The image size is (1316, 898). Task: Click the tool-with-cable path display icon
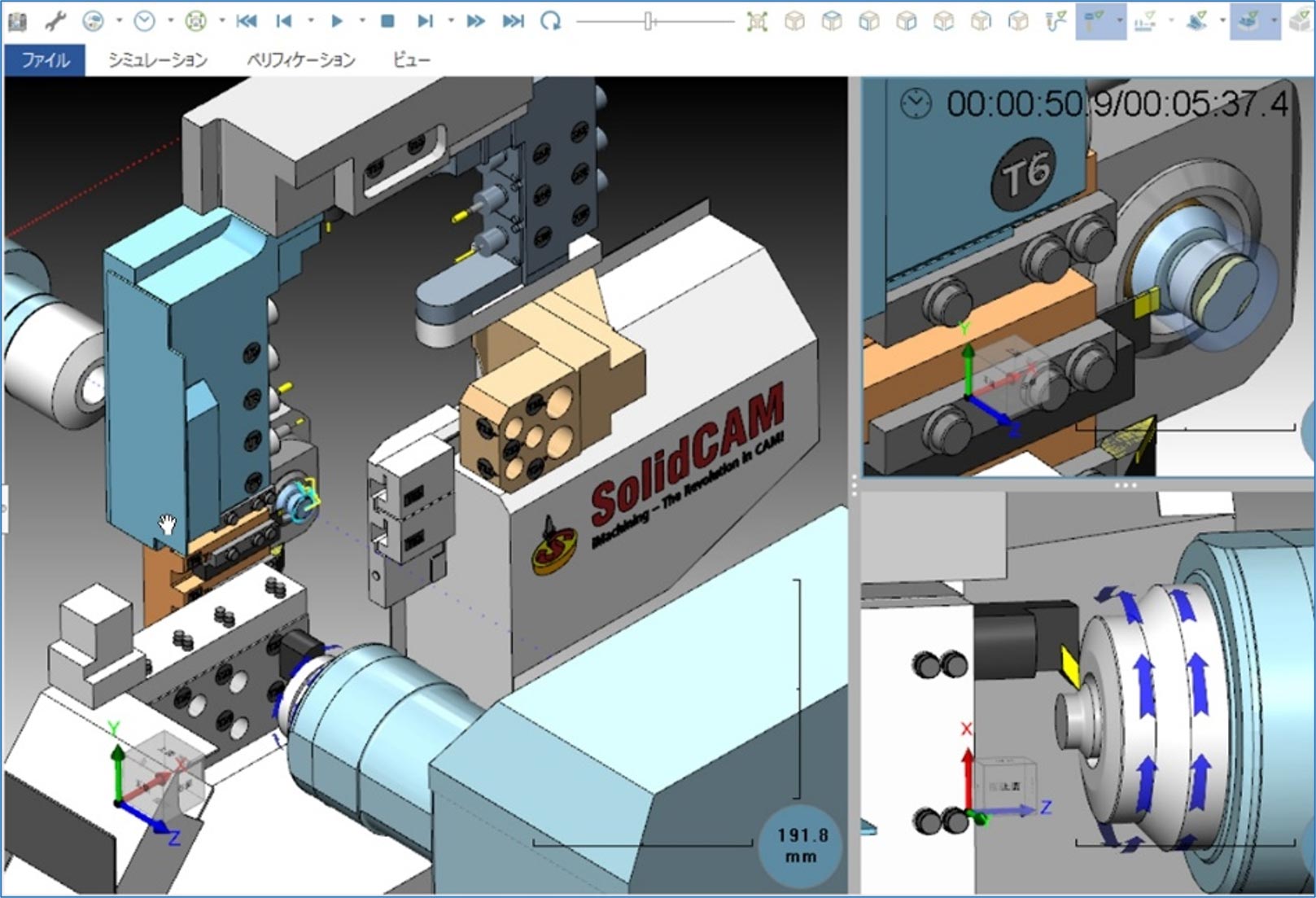tap(1056, 21)
